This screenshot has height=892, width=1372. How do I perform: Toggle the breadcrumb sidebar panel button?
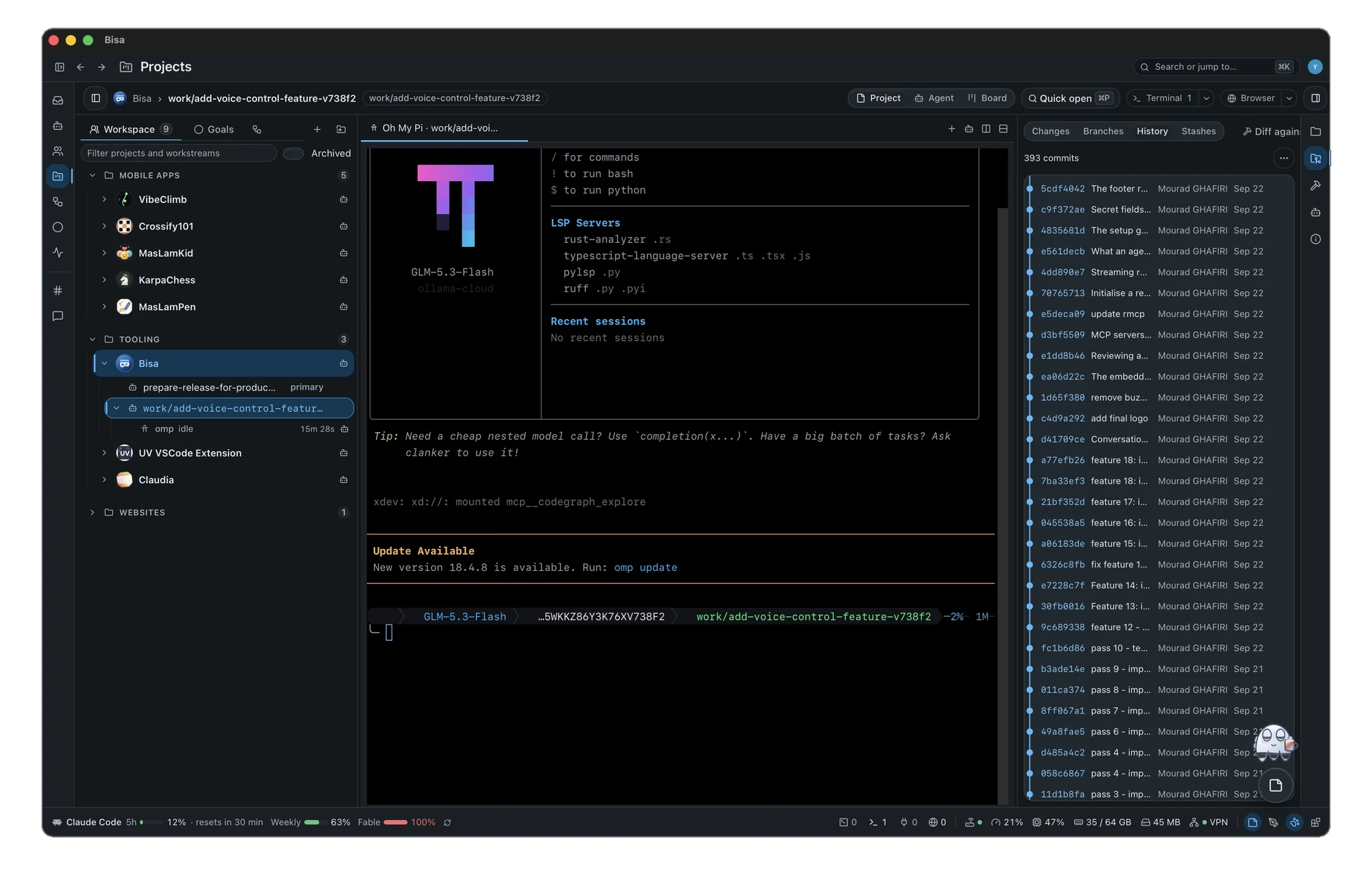coord(96,98)
